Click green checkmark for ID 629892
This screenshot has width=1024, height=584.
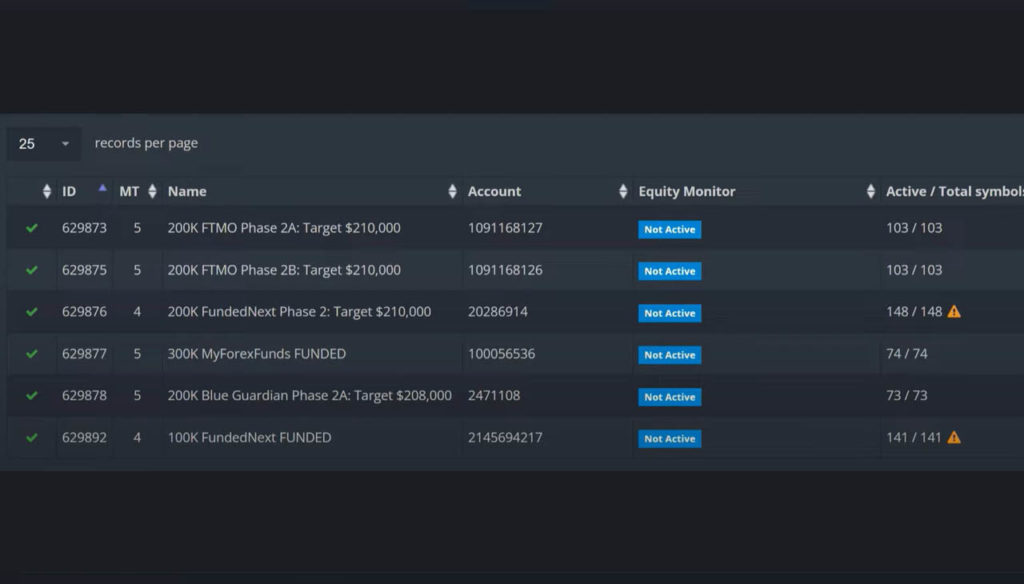coord(31,438)
